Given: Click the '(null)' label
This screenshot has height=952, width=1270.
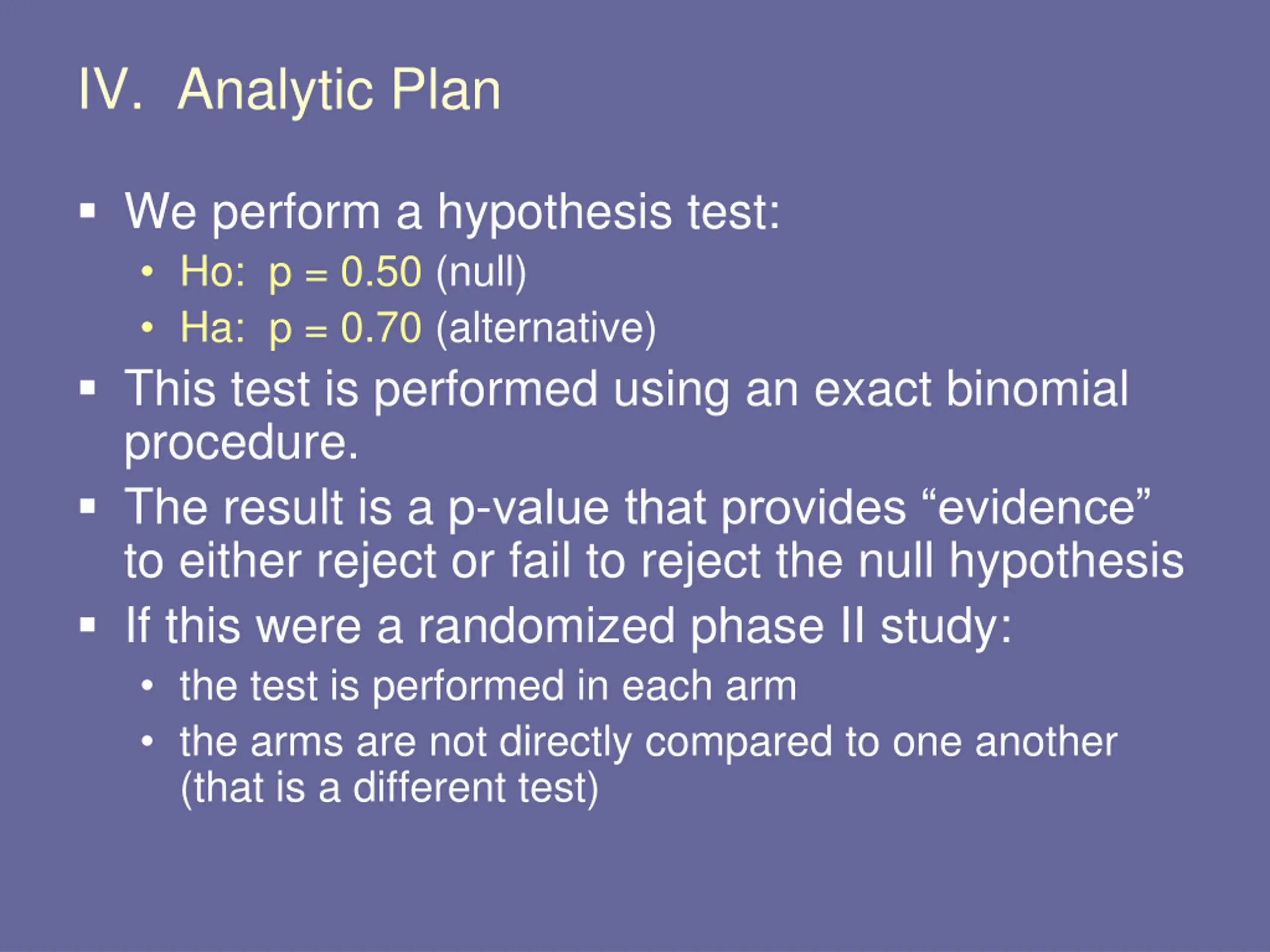Looking at the screenshot, I should (x=481, y=273).
